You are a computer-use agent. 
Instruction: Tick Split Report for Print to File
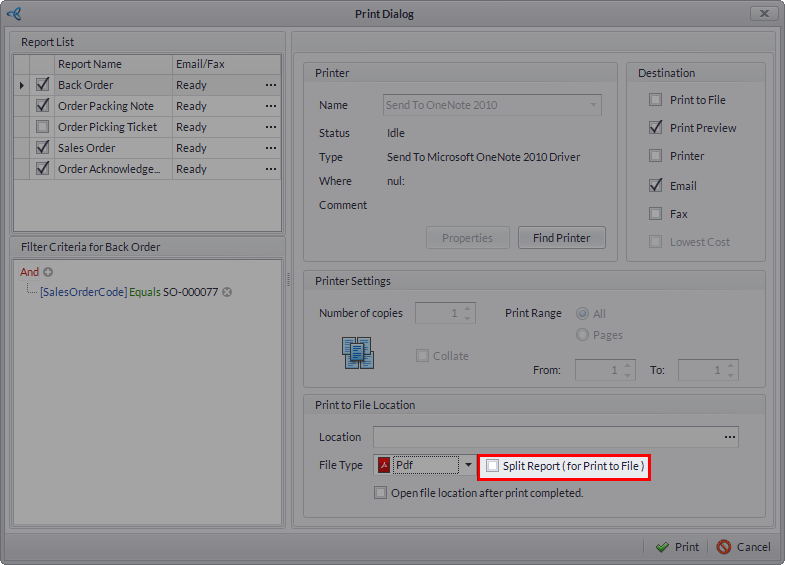tap(493, 466)
